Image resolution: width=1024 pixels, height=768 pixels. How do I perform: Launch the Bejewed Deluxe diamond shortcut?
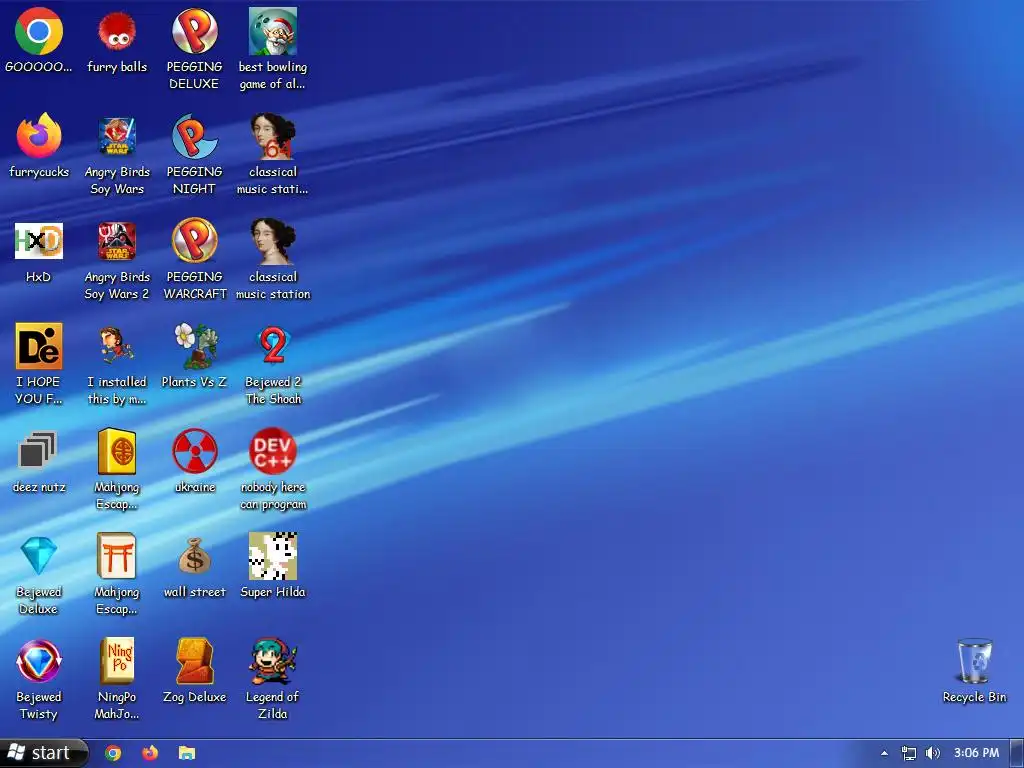click(39, 556)
